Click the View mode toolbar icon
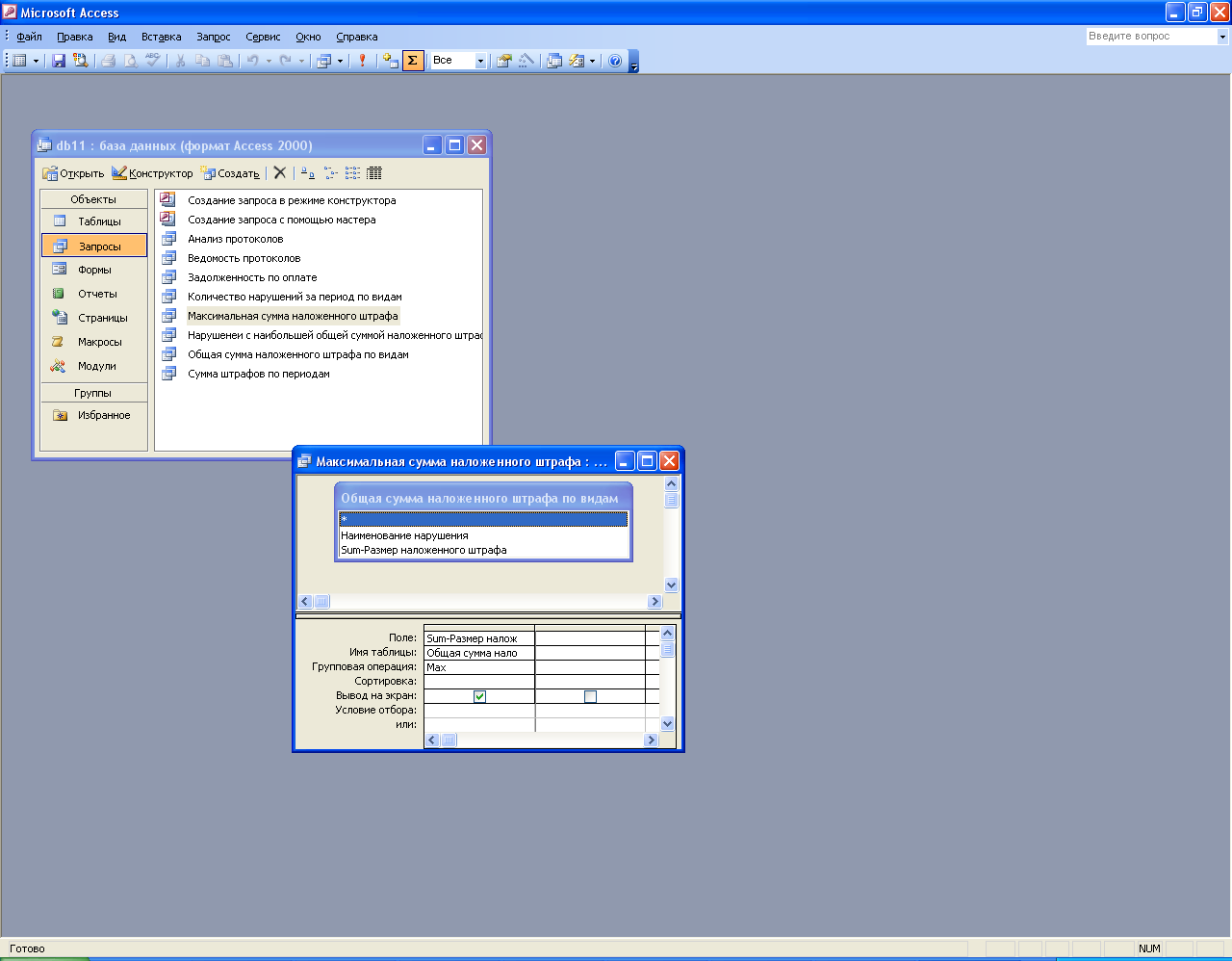Image resolution: width=1232 pixels, height=961 pixels. (20, 61)
